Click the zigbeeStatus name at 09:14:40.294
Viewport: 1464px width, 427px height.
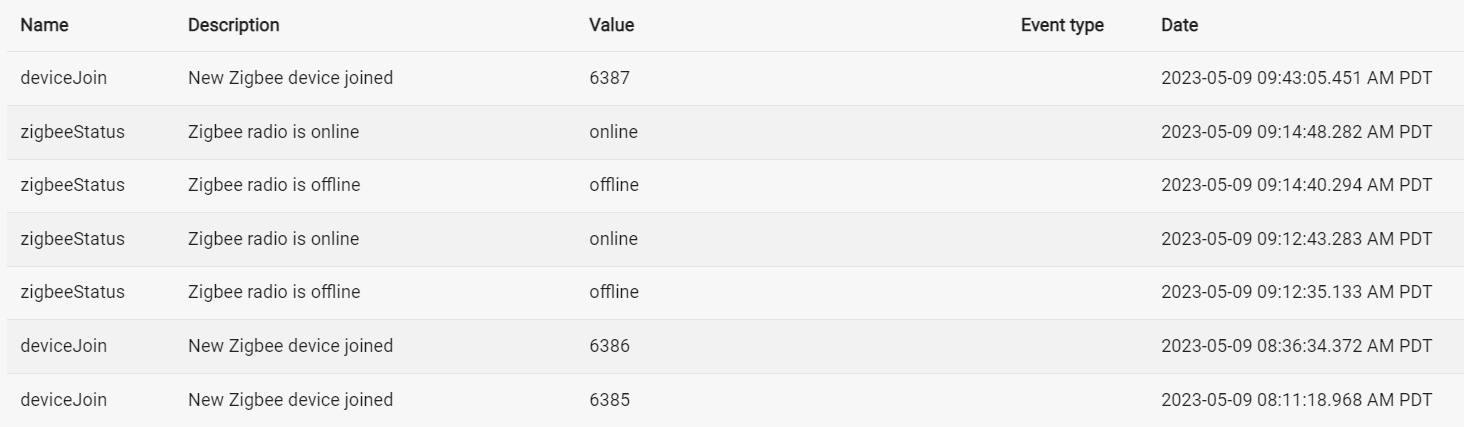coord(72,185)
